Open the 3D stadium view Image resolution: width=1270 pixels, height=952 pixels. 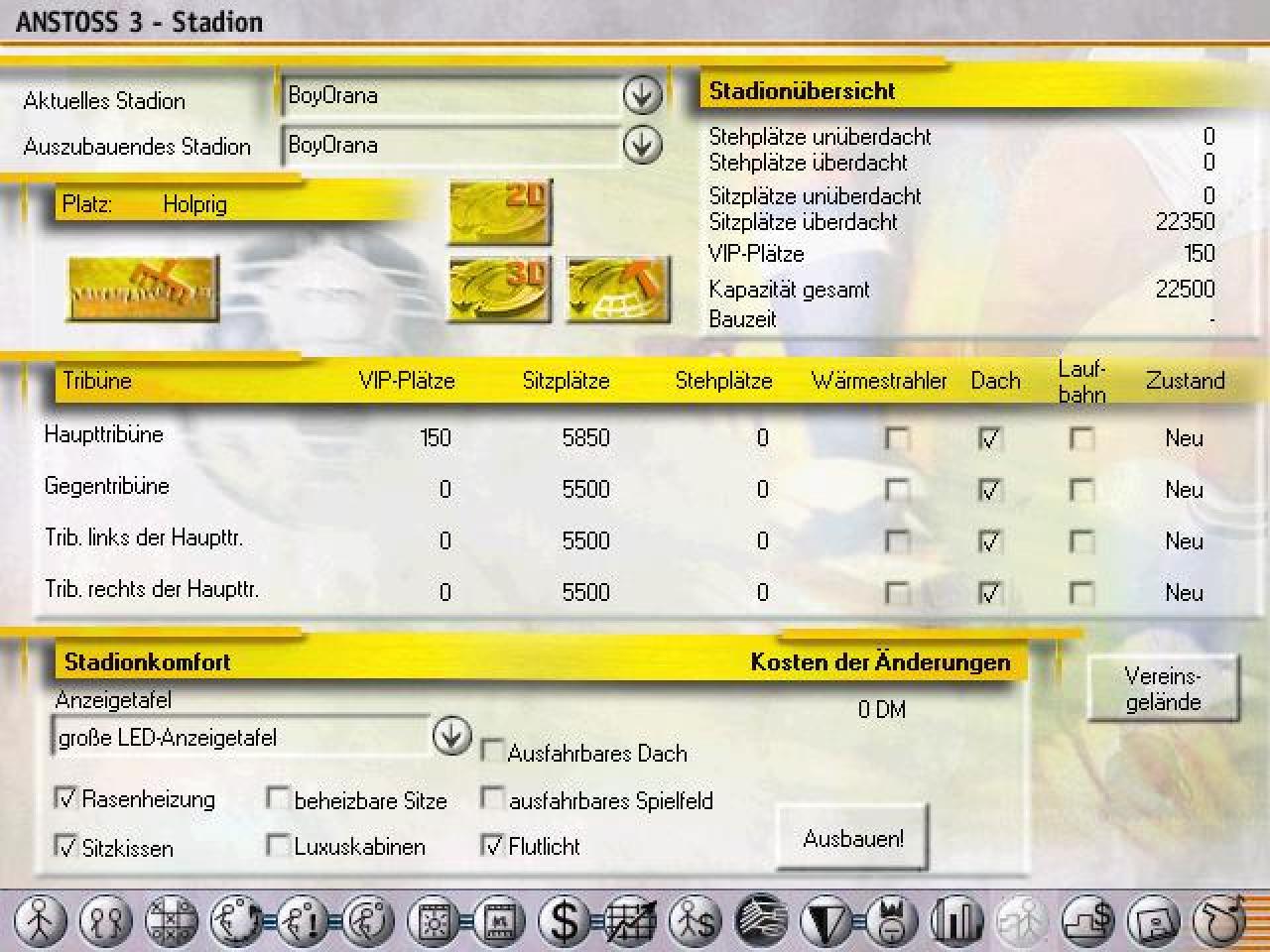[x=500, y=290]
